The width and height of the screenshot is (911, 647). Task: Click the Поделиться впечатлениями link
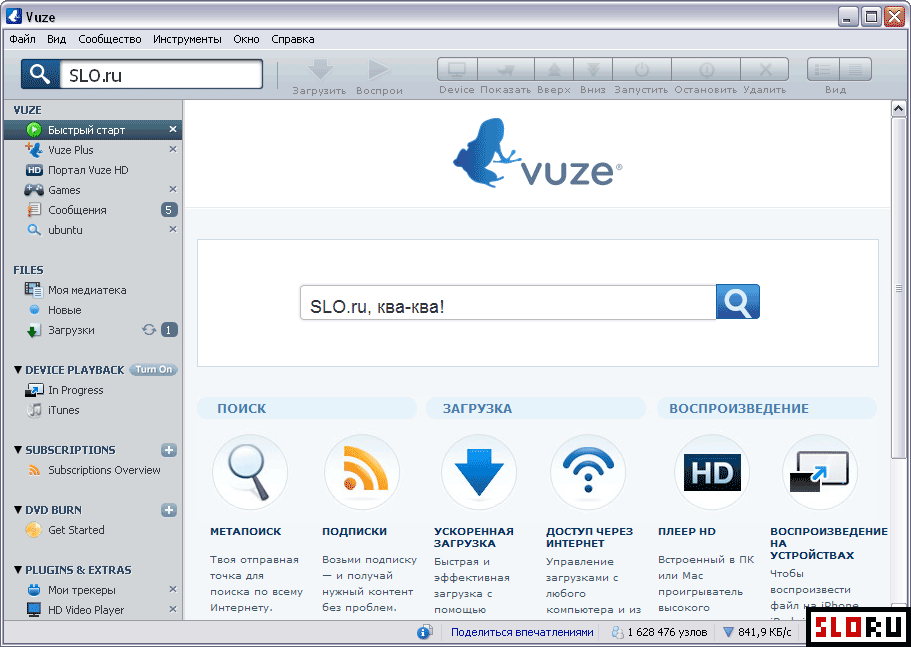tap(522, 632)
